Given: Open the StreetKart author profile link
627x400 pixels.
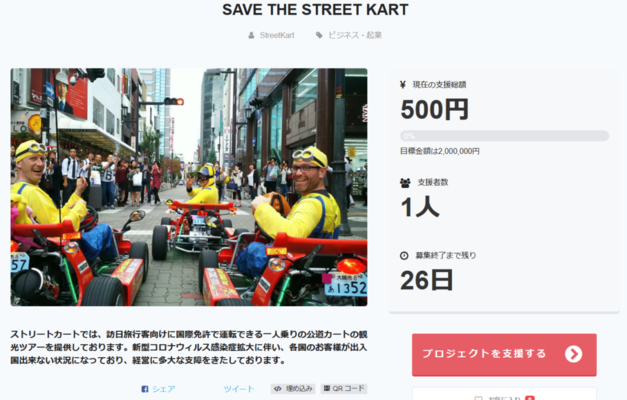Looking at the screenshot, I should 277,35.
